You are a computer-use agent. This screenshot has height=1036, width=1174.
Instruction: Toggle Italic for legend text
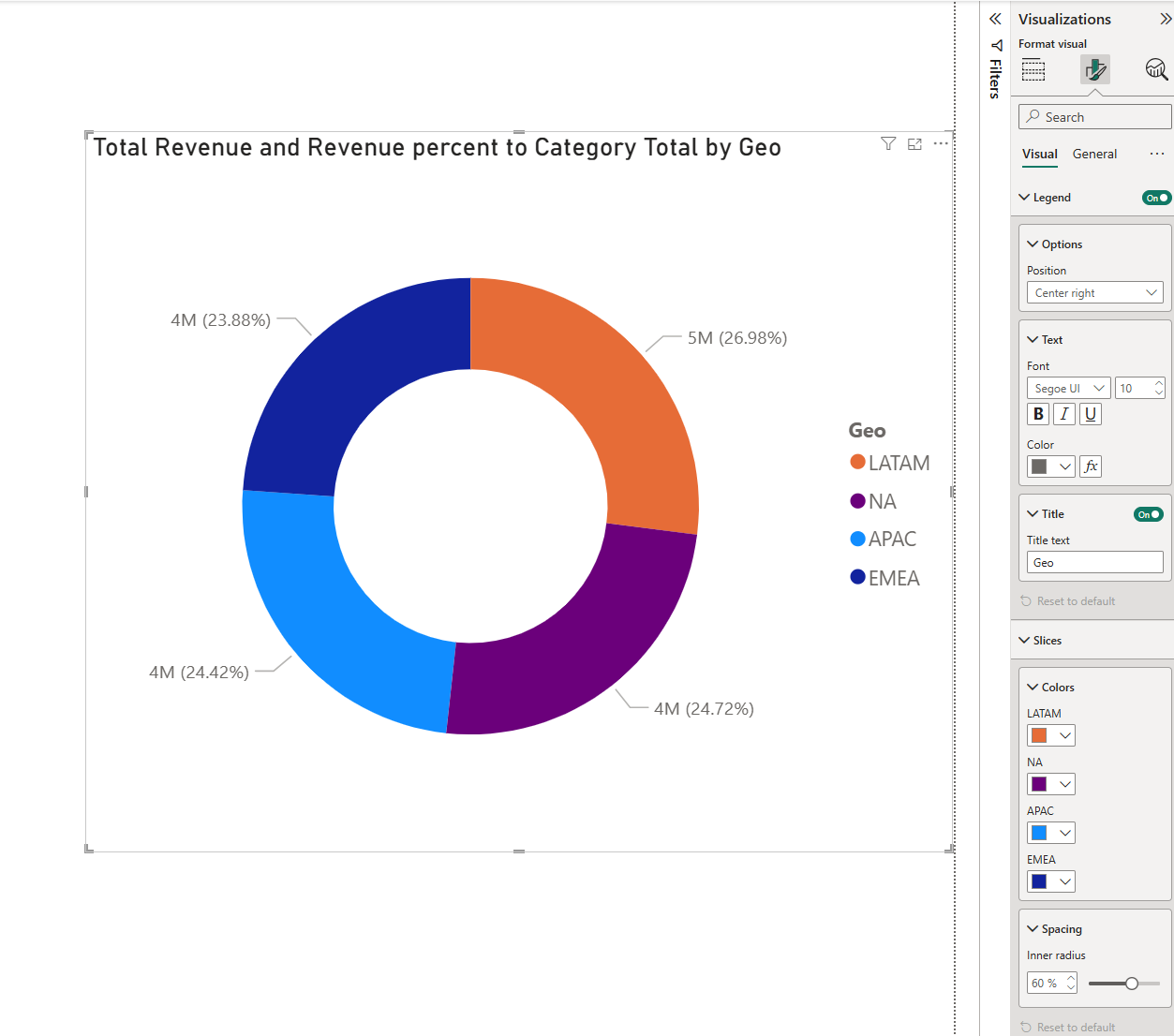pos(1064,414)
